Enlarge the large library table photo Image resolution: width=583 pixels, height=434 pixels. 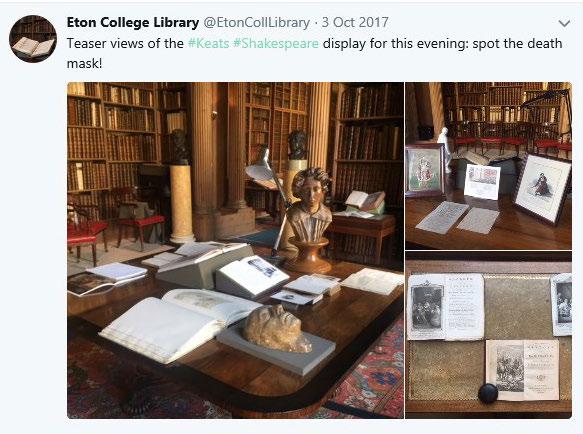pyautogui.click(x=235, y=250)
